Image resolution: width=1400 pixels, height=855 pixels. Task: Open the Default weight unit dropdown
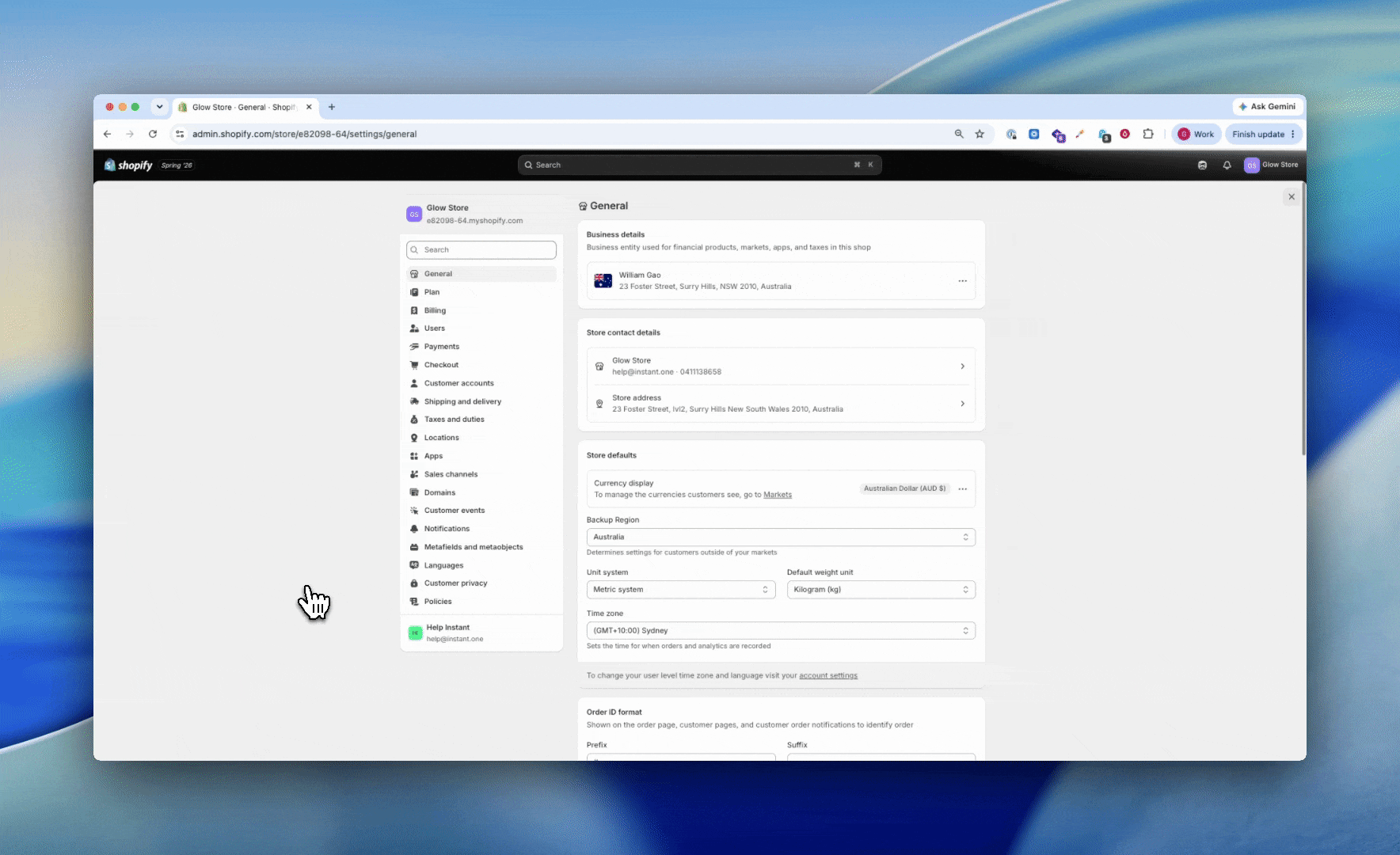(881, 590)
